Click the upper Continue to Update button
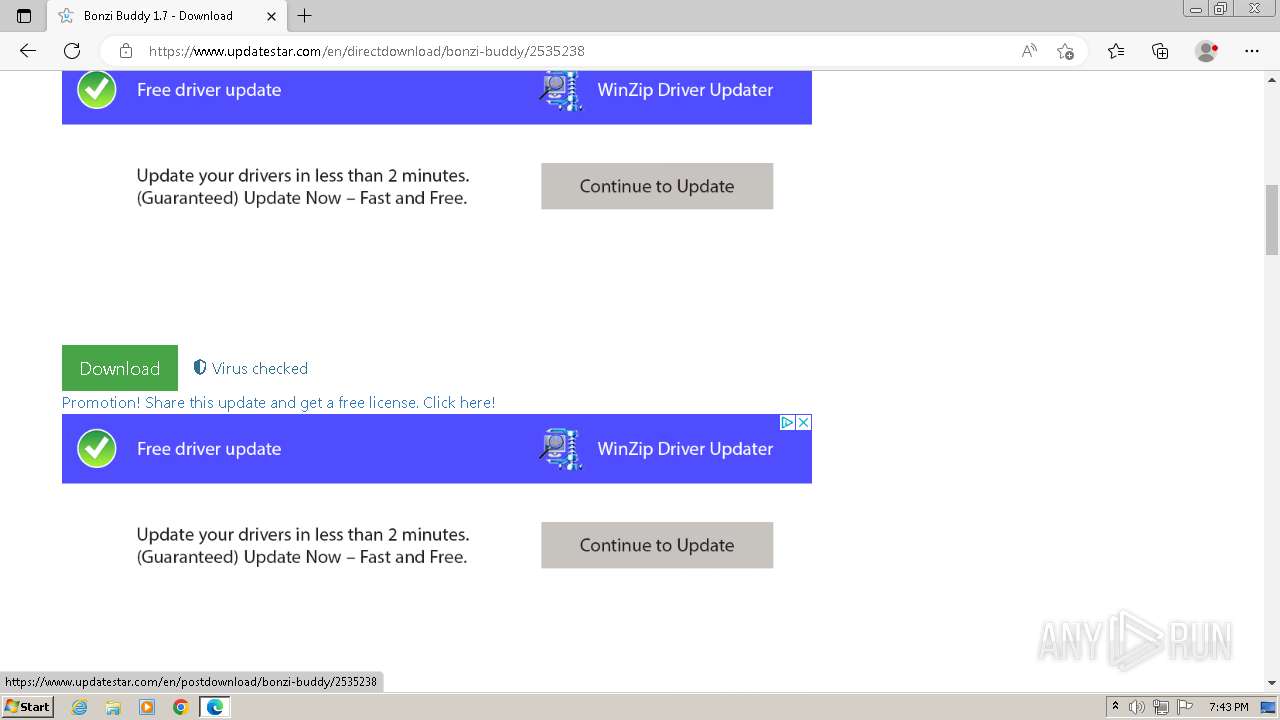The height and width of the screenshot is (720, 1280). pyautogui.click(x=657, y=186)
